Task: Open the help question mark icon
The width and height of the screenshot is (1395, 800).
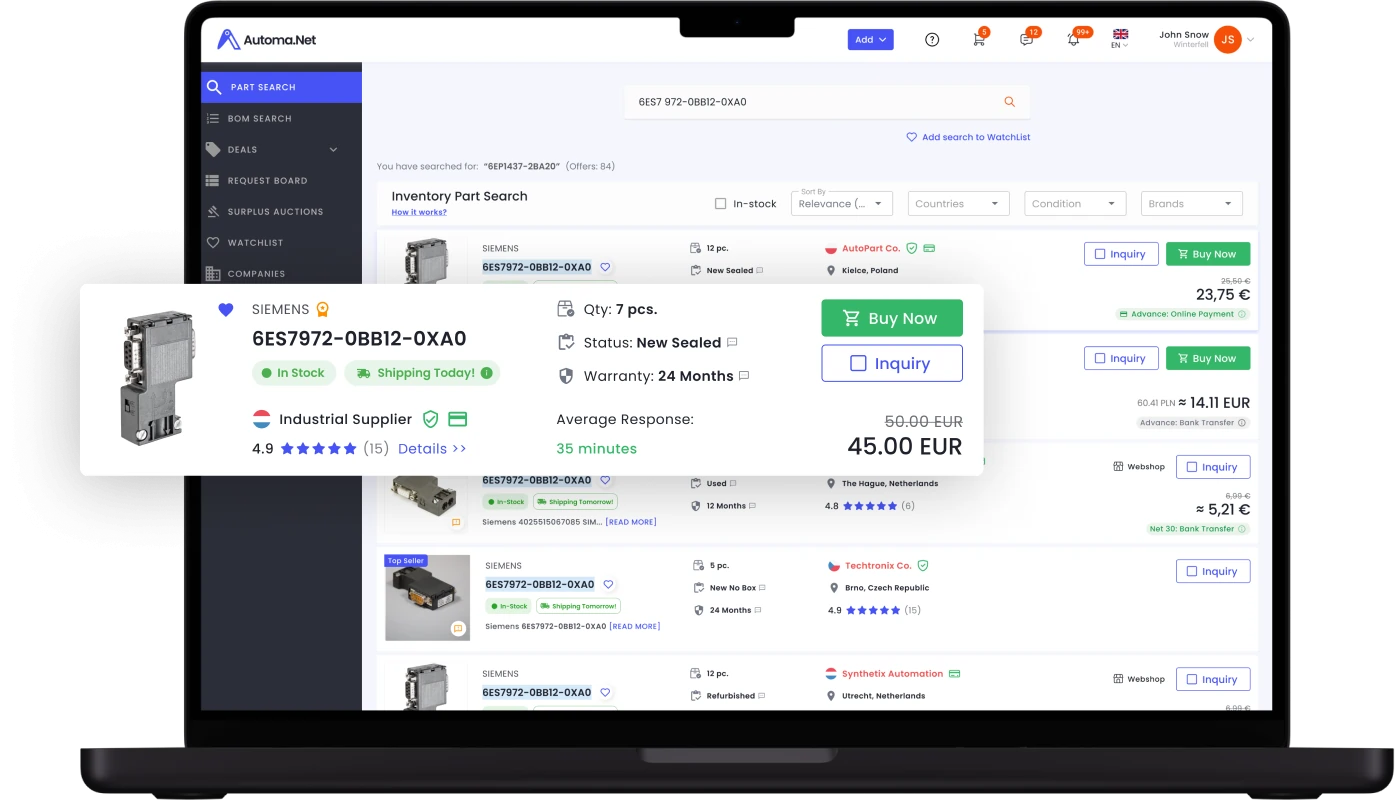Action: click(932, 40)
